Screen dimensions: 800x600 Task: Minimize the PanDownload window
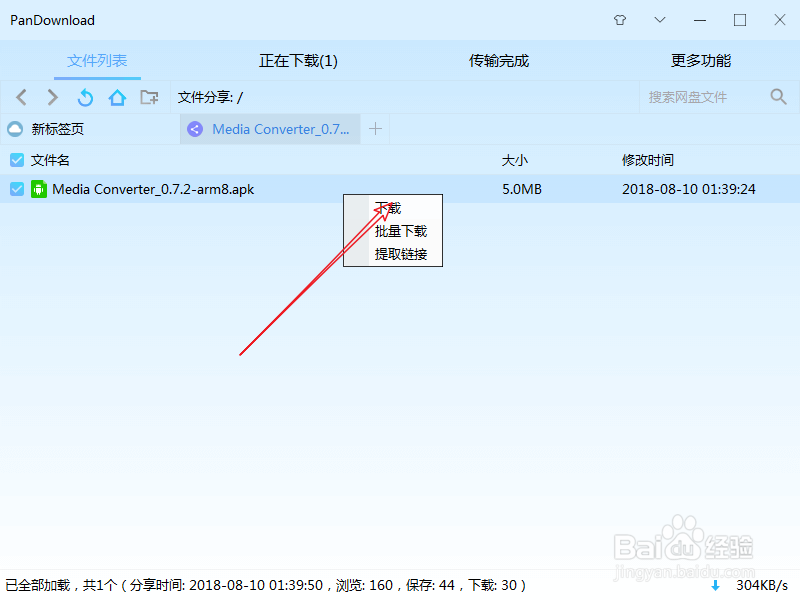pyautogui.click(x=700, y=20)
